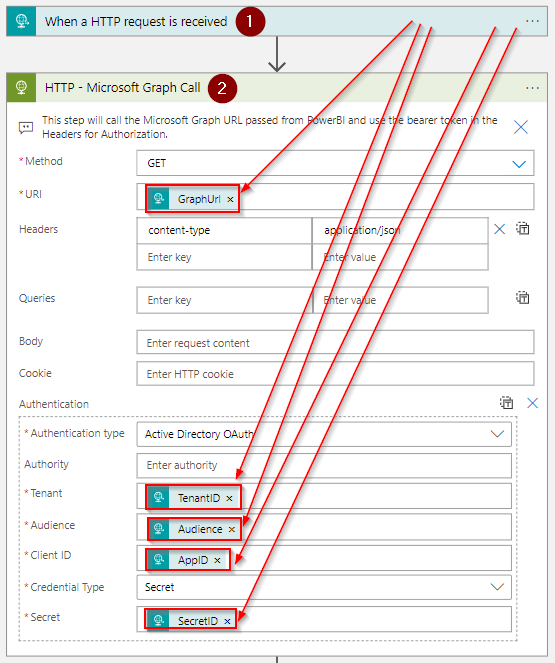Screen dimensions: 555x663
Task: Click the Body request content field
Action: click(x=335, y=342)
